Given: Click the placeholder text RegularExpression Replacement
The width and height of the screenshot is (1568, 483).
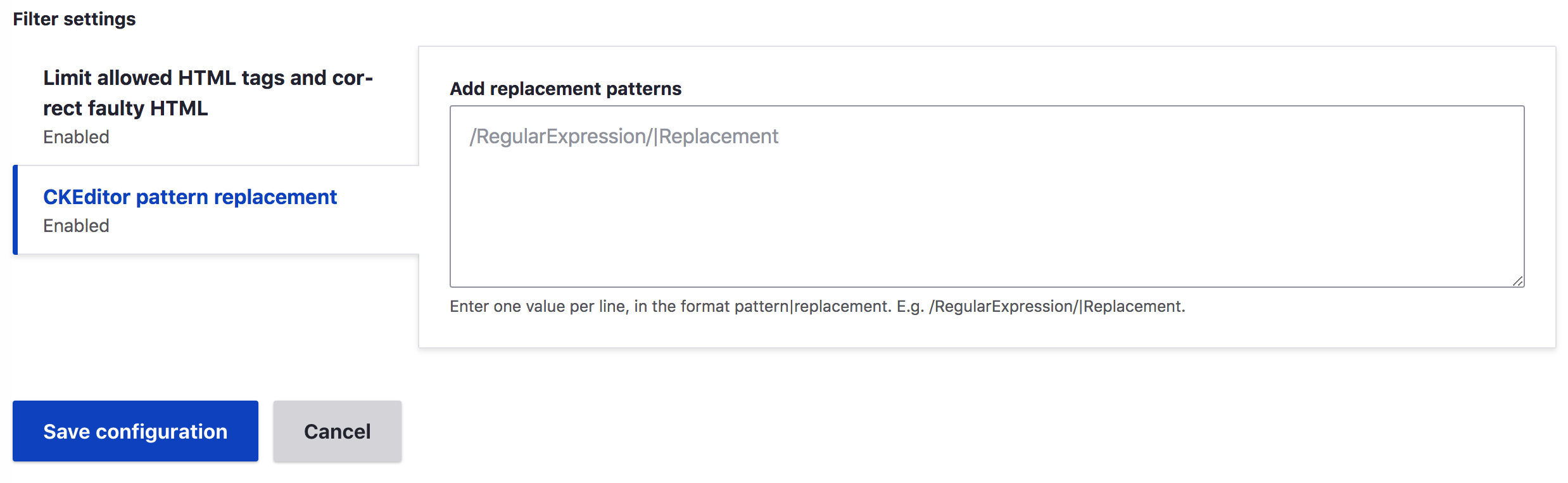Looking at the screenshot, I should (x=624, y=136).
